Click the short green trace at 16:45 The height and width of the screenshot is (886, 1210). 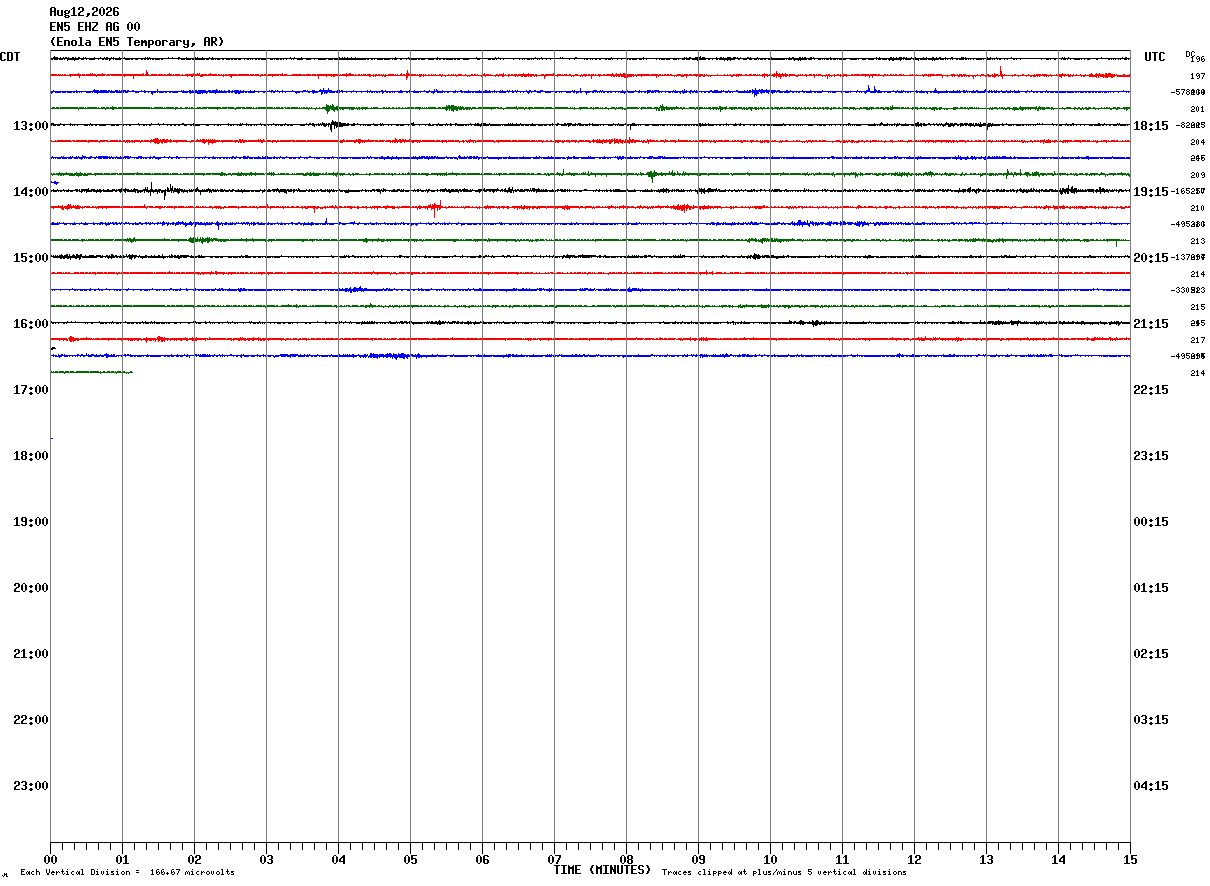[91, 372]
